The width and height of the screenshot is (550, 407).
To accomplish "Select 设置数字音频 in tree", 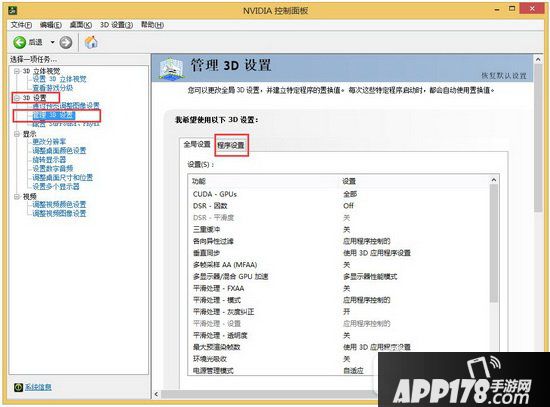I will click(53, 168).
